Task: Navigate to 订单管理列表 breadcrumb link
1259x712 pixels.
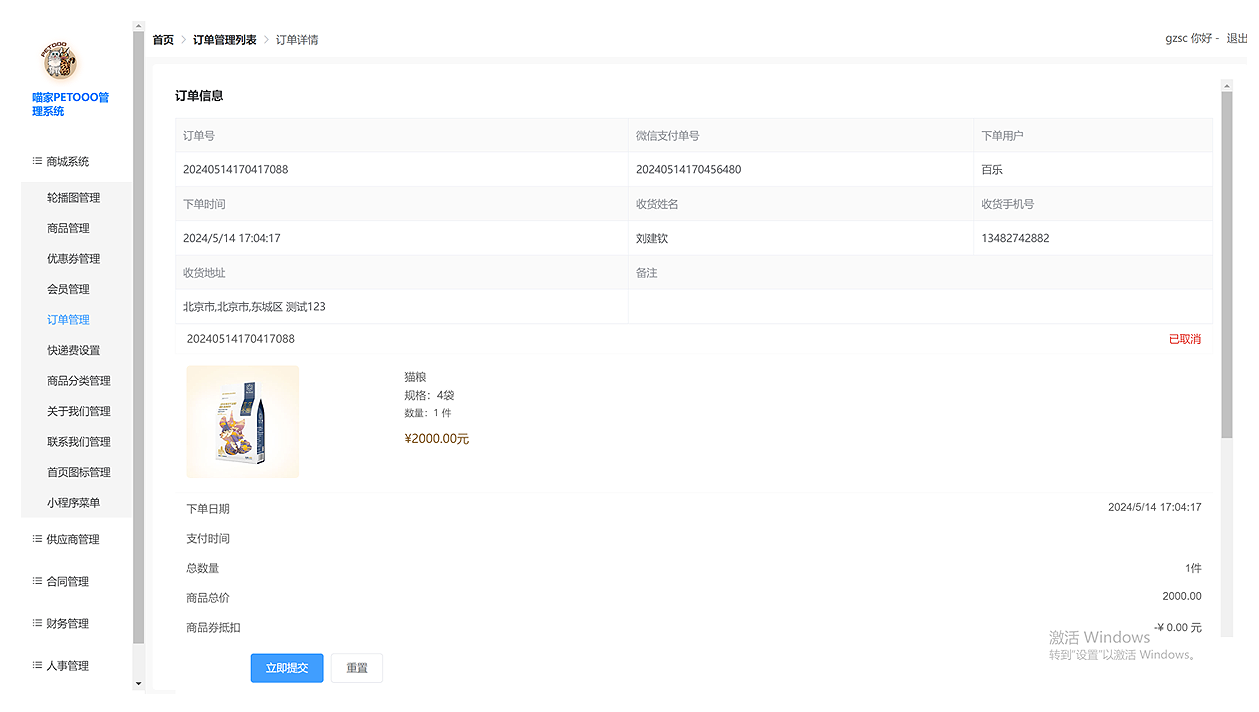Action: (225, 40)
